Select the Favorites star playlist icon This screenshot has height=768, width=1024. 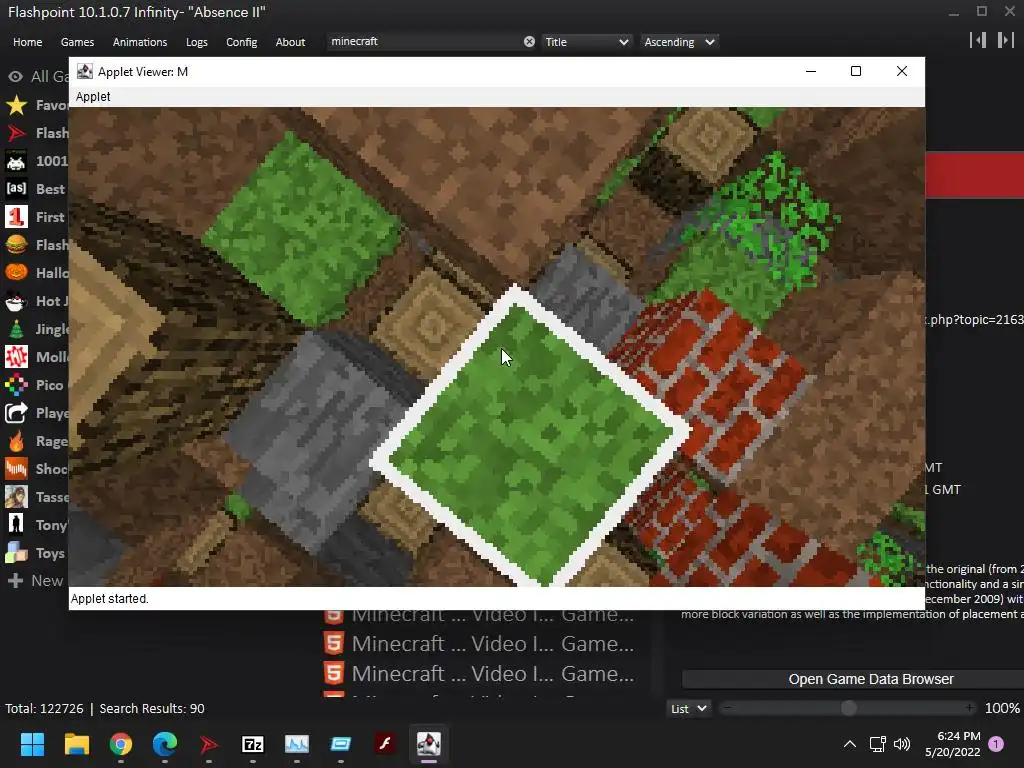(16, 105)
